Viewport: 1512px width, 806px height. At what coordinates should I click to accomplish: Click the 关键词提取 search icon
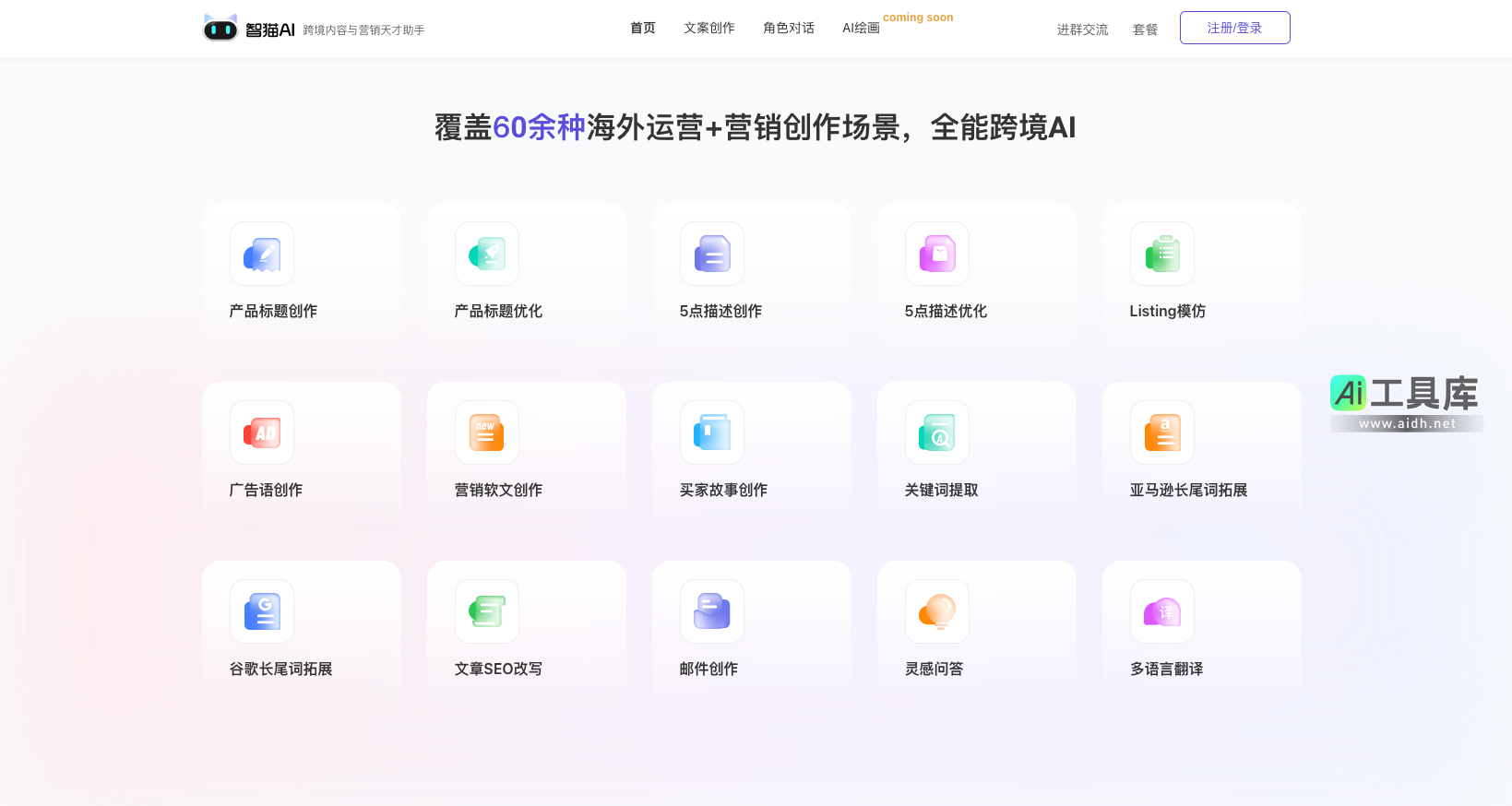tap(937, 433)
